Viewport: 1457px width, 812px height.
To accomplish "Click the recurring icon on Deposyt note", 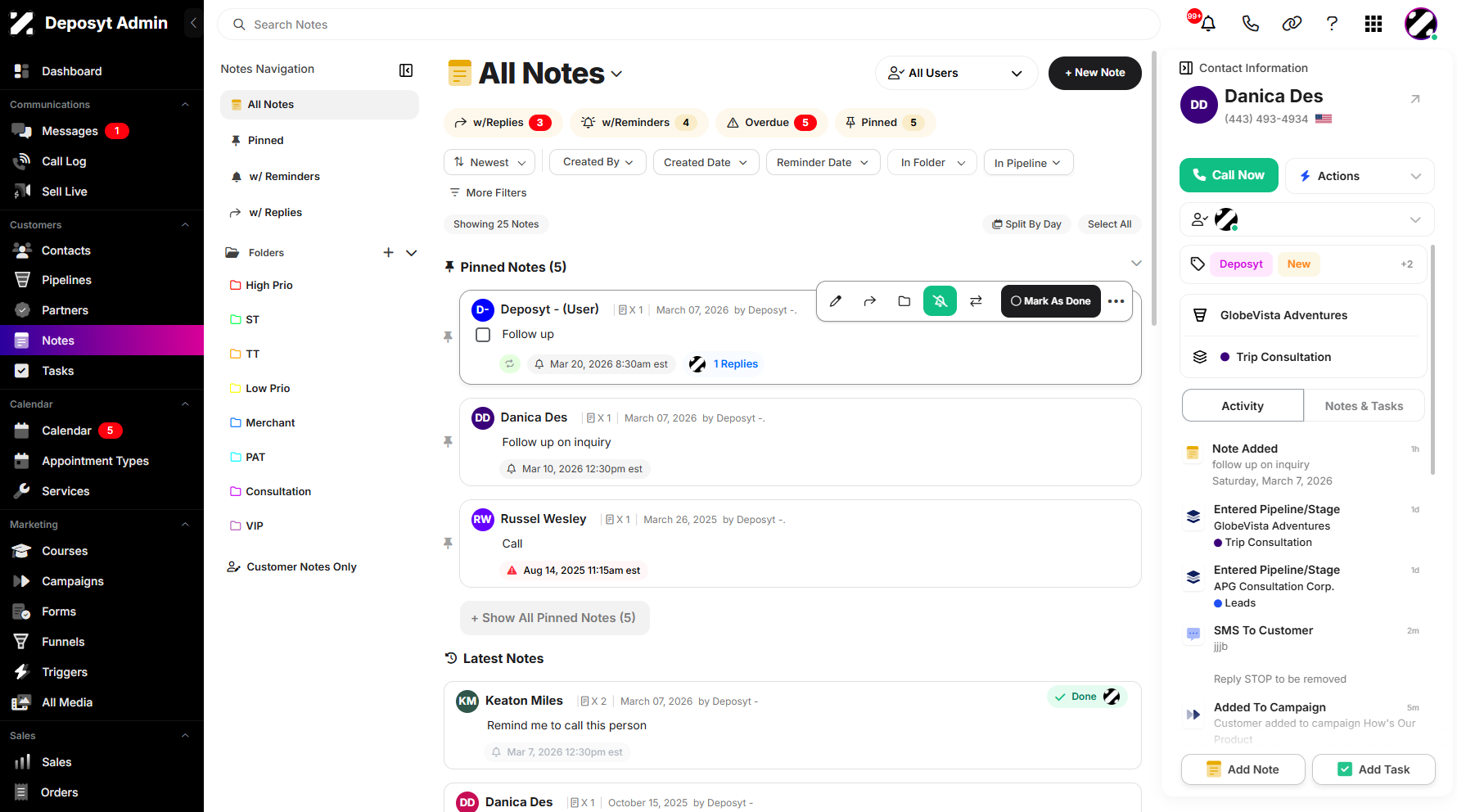I will pyautogui.click(x=510, y=364).
